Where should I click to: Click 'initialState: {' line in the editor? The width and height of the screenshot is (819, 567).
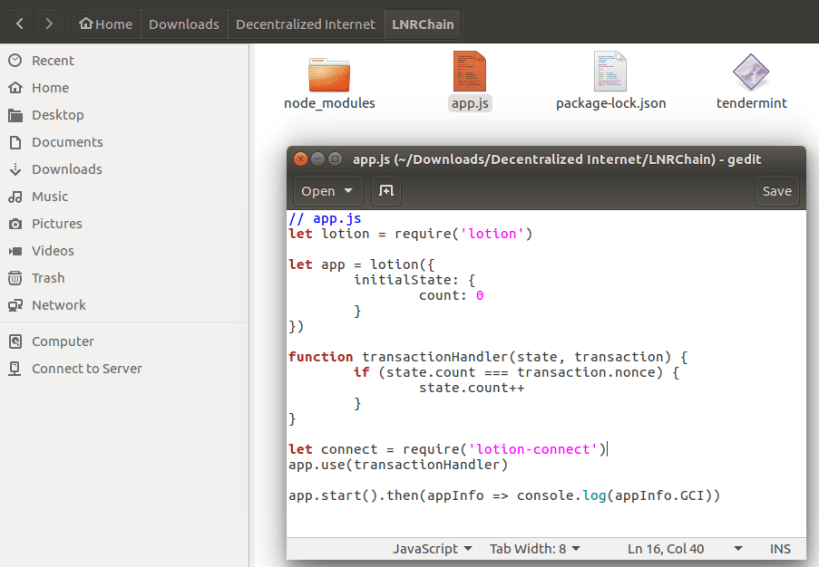[x=415, y=280]
